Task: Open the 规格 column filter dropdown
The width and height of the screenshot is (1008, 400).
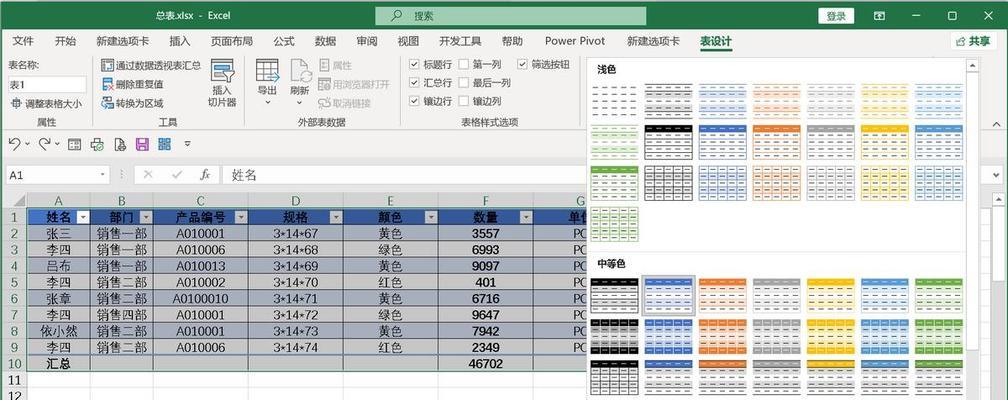Action: pos(336,217)
